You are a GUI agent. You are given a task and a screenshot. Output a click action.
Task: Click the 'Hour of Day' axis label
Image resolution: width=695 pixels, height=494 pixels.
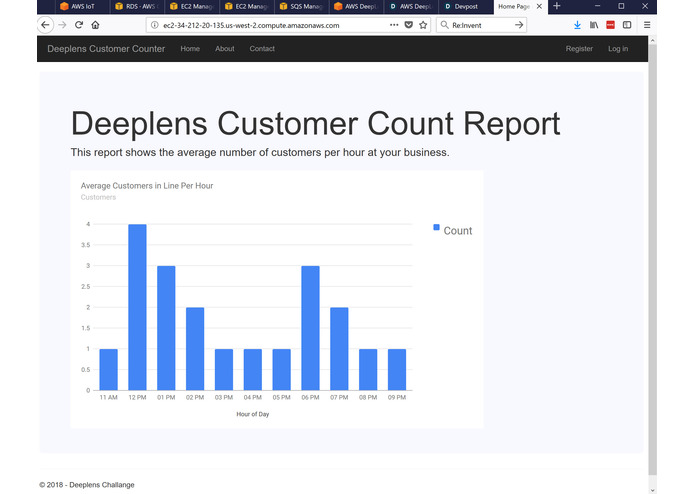(253, 414)
